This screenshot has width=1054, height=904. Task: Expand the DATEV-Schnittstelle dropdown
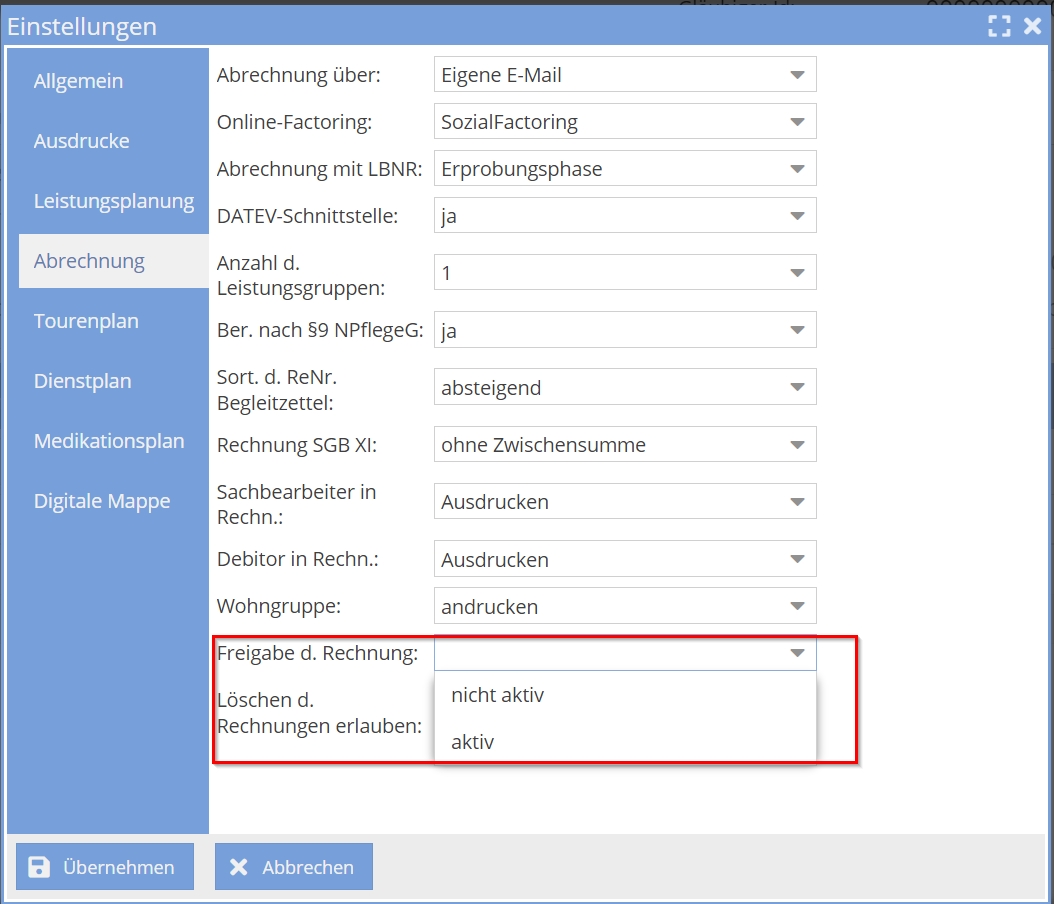click(x=796, y=216)
